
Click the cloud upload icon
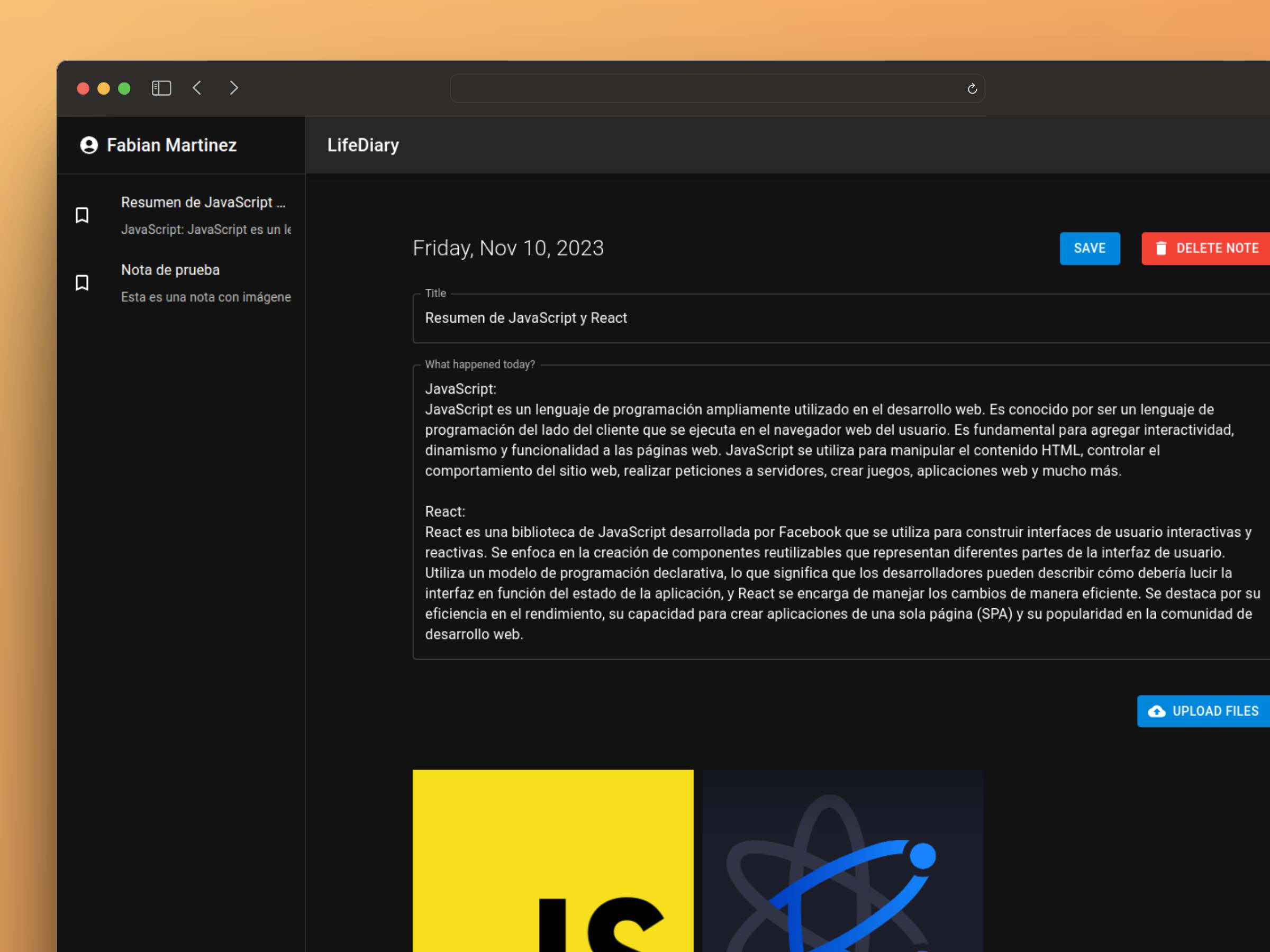pos(1156,711)
